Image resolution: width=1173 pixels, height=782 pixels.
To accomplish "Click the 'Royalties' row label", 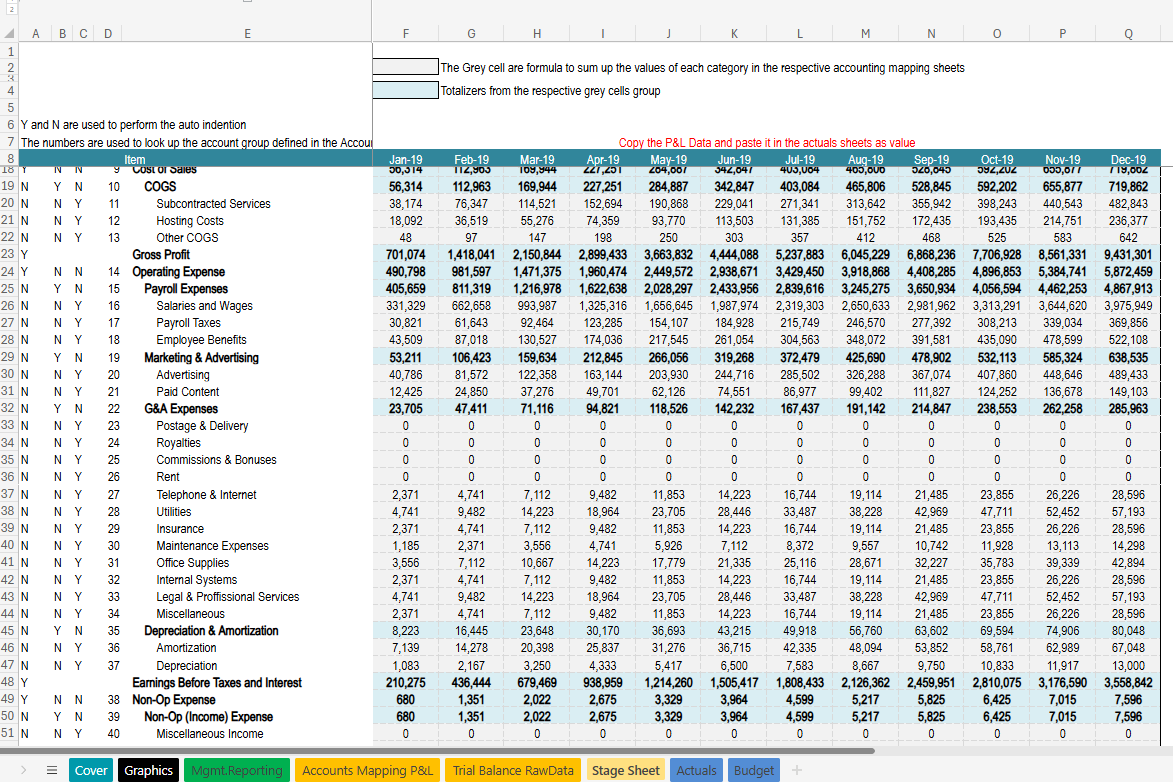I will (178, 443).
